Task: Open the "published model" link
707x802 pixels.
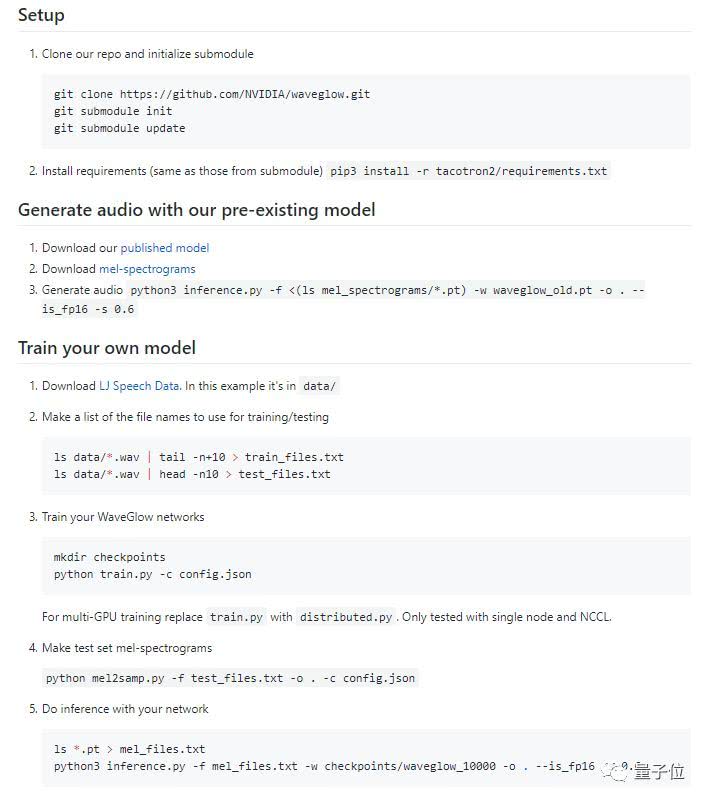Action: pos(165,248)
